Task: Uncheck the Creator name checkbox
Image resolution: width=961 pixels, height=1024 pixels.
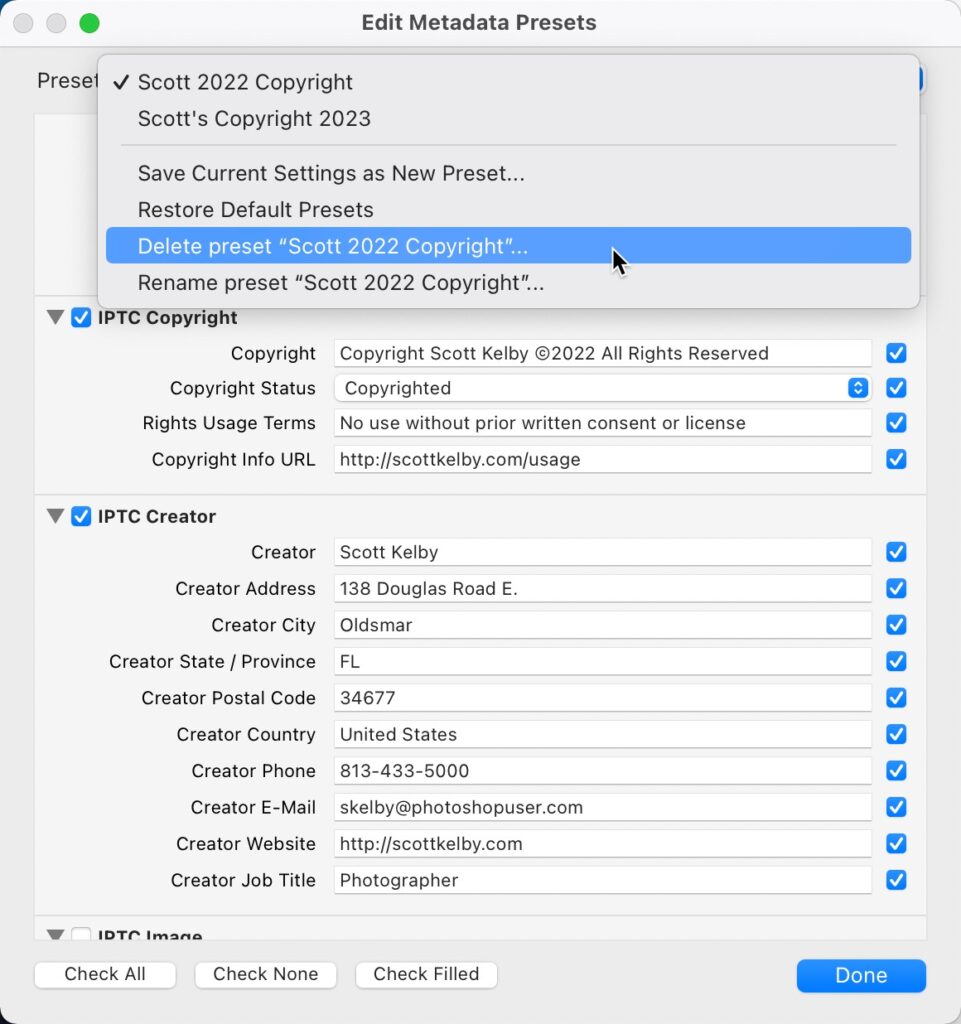Action: pyautogui.click(x=896, y=552)
